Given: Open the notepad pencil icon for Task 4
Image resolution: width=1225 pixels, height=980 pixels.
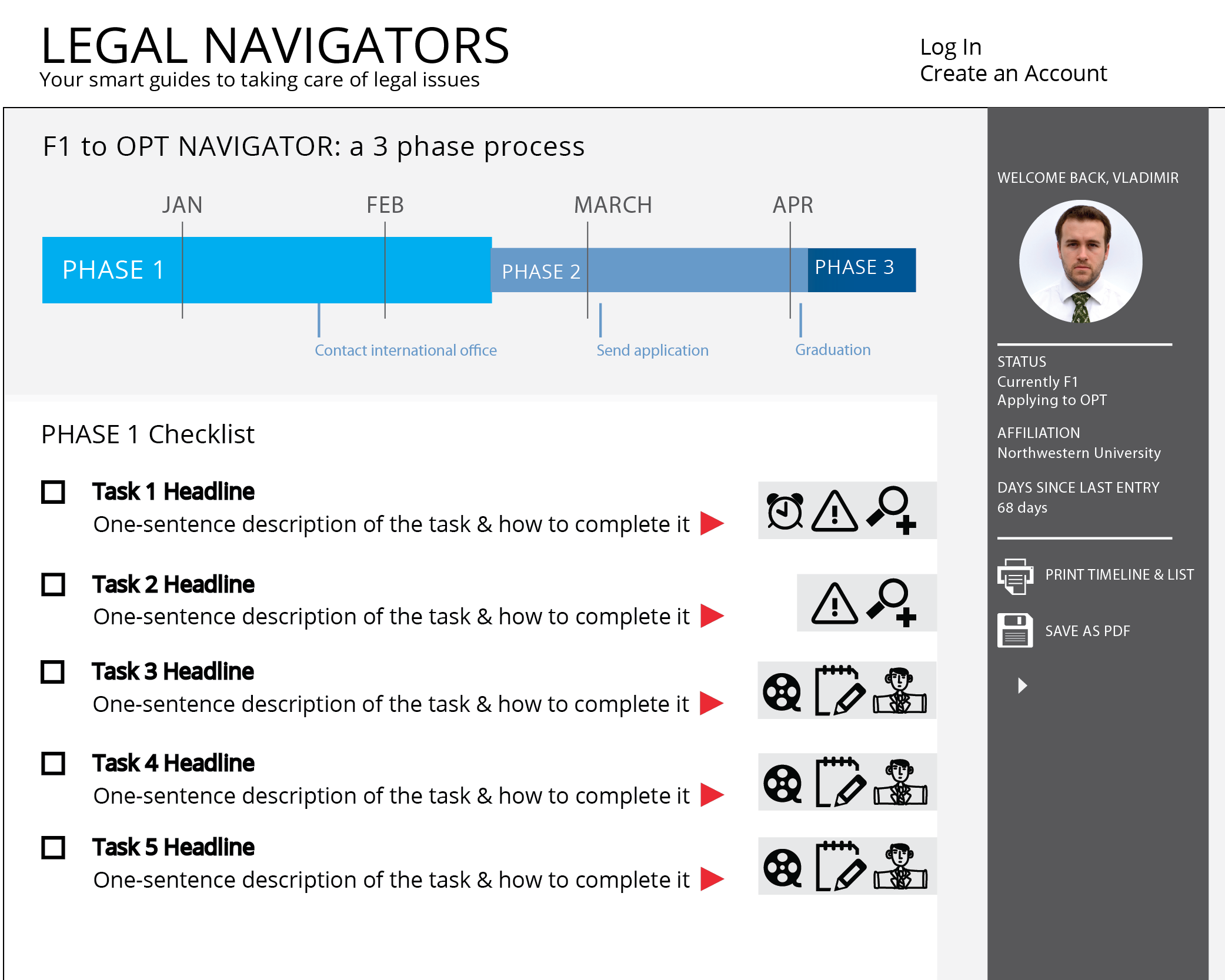Looking at the screenshot, I should pyautogui.click(x=840, y=782).
